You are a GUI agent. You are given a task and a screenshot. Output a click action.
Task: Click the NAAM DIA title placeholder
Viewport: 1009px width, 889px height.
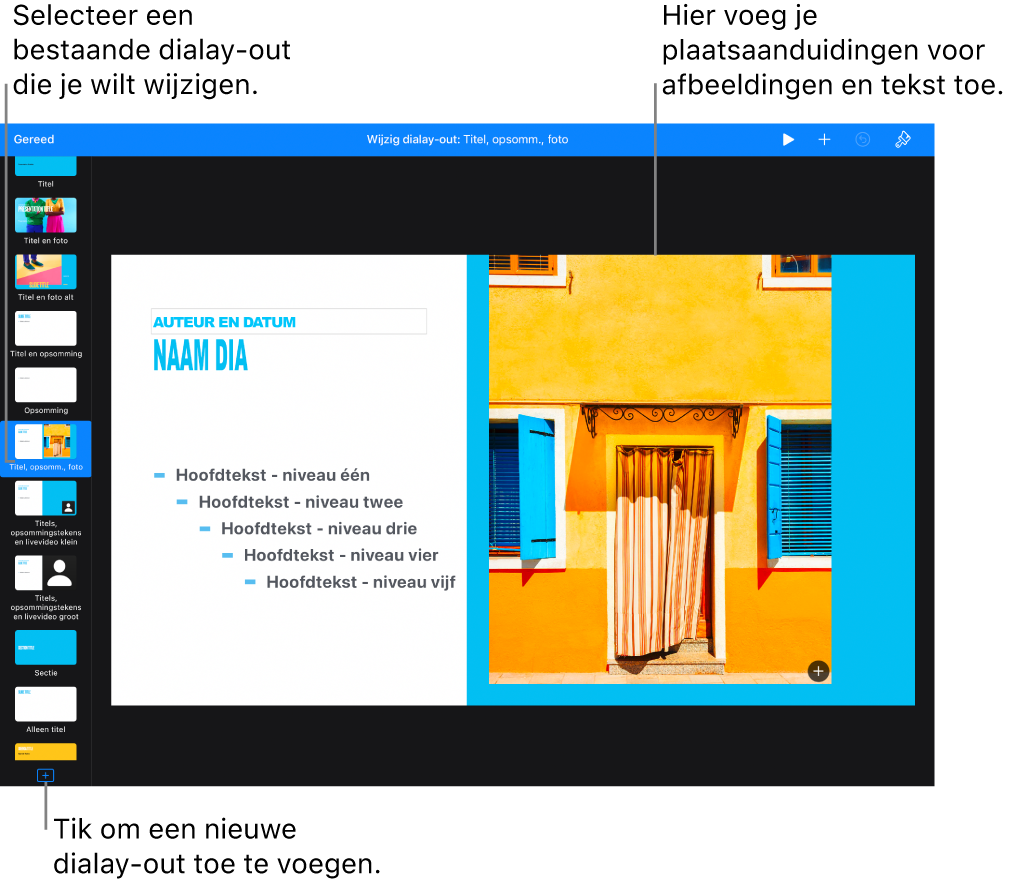(200, 356)
